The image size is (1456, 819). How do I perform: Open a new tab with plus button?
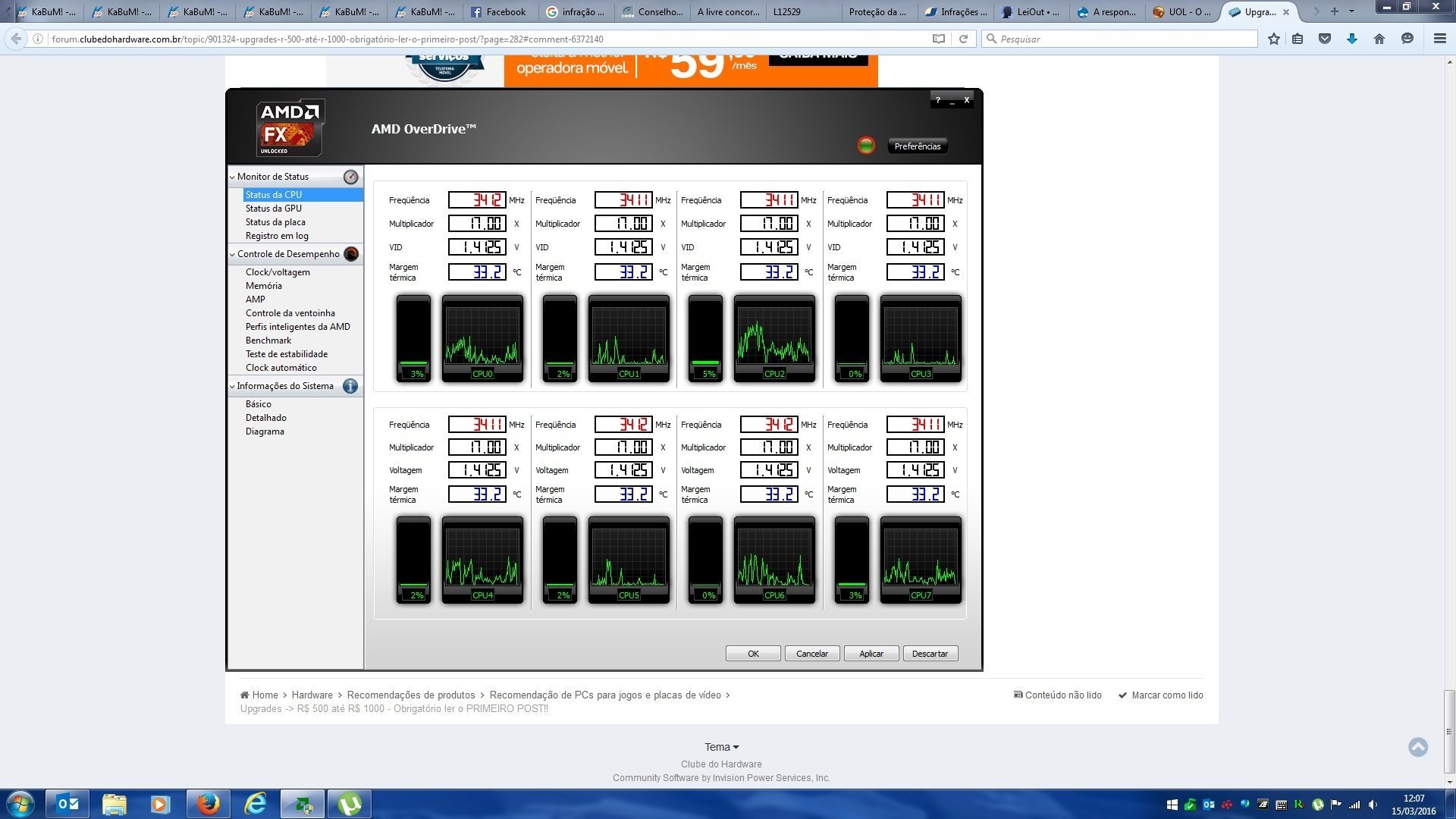click(1335, 11)
